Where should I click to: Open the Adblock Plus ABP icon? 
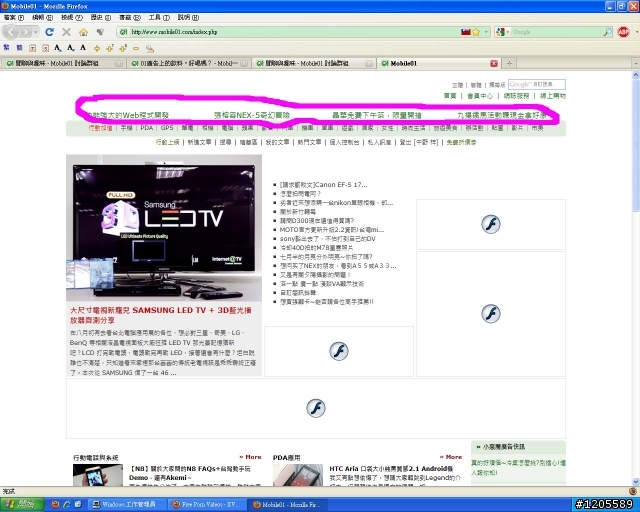(x=623, y=32)
